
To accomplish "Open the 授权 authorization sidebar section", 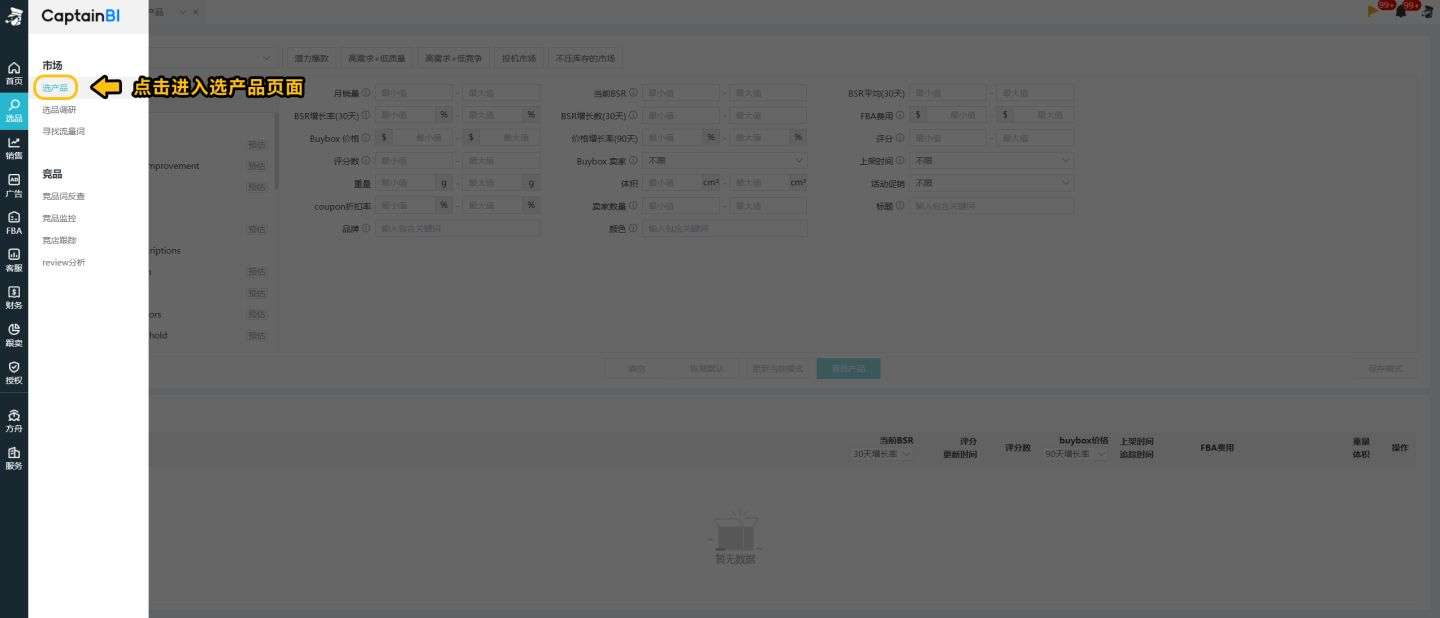I will point(14,373).
